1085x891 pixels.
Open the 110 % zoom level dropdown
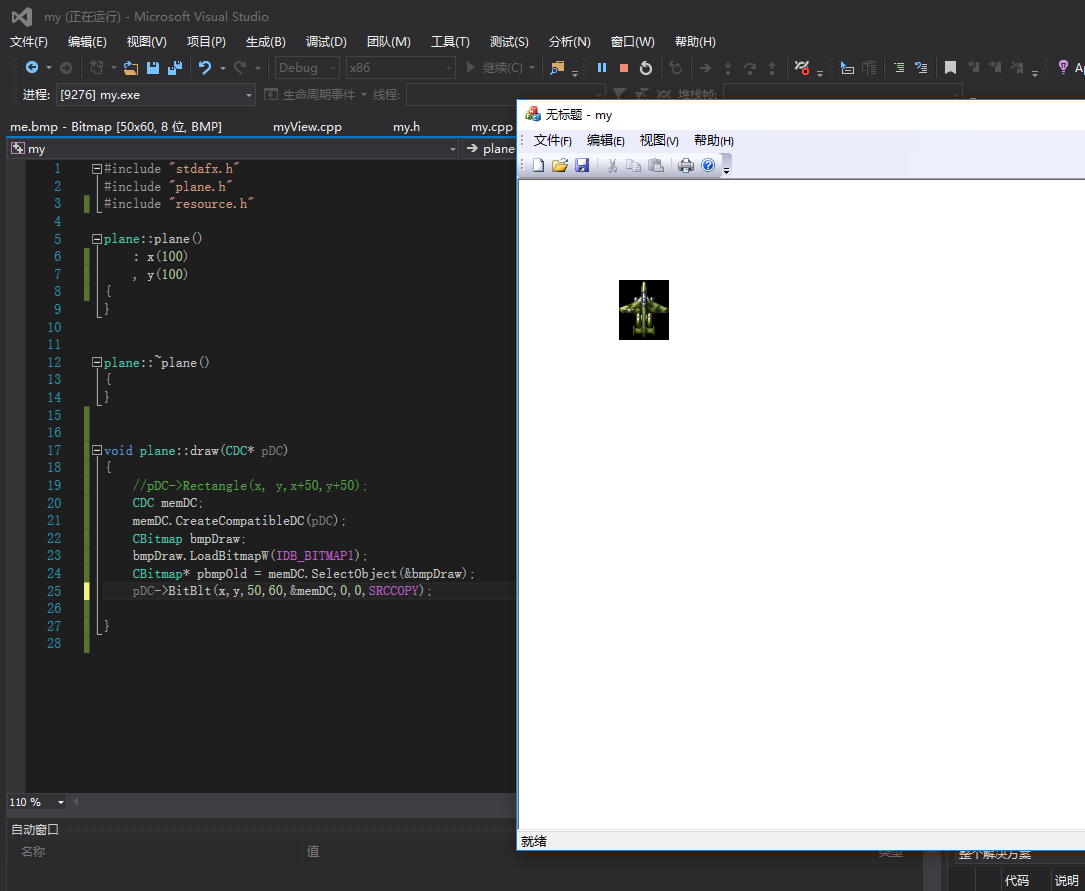[x=61, y=802]
